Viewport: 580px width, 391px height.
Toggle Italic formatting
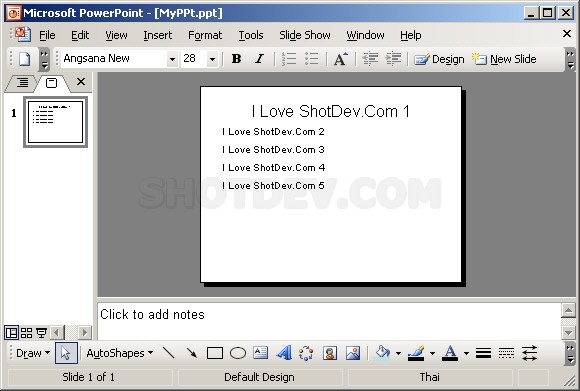[260, 59]
